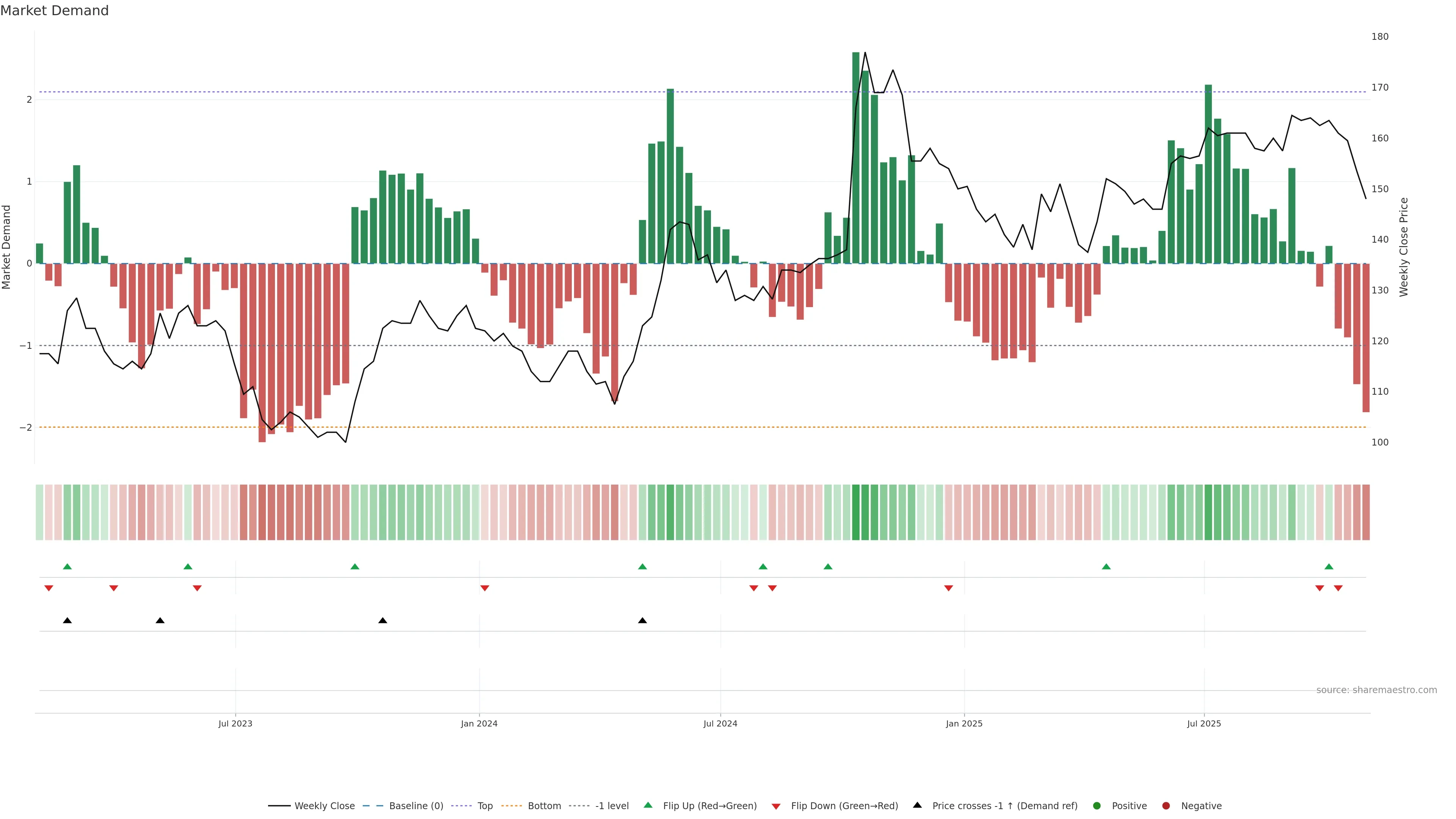Toggle the Top dotted line legend entry
1456x819 pixels.
(x=485, y=805)
